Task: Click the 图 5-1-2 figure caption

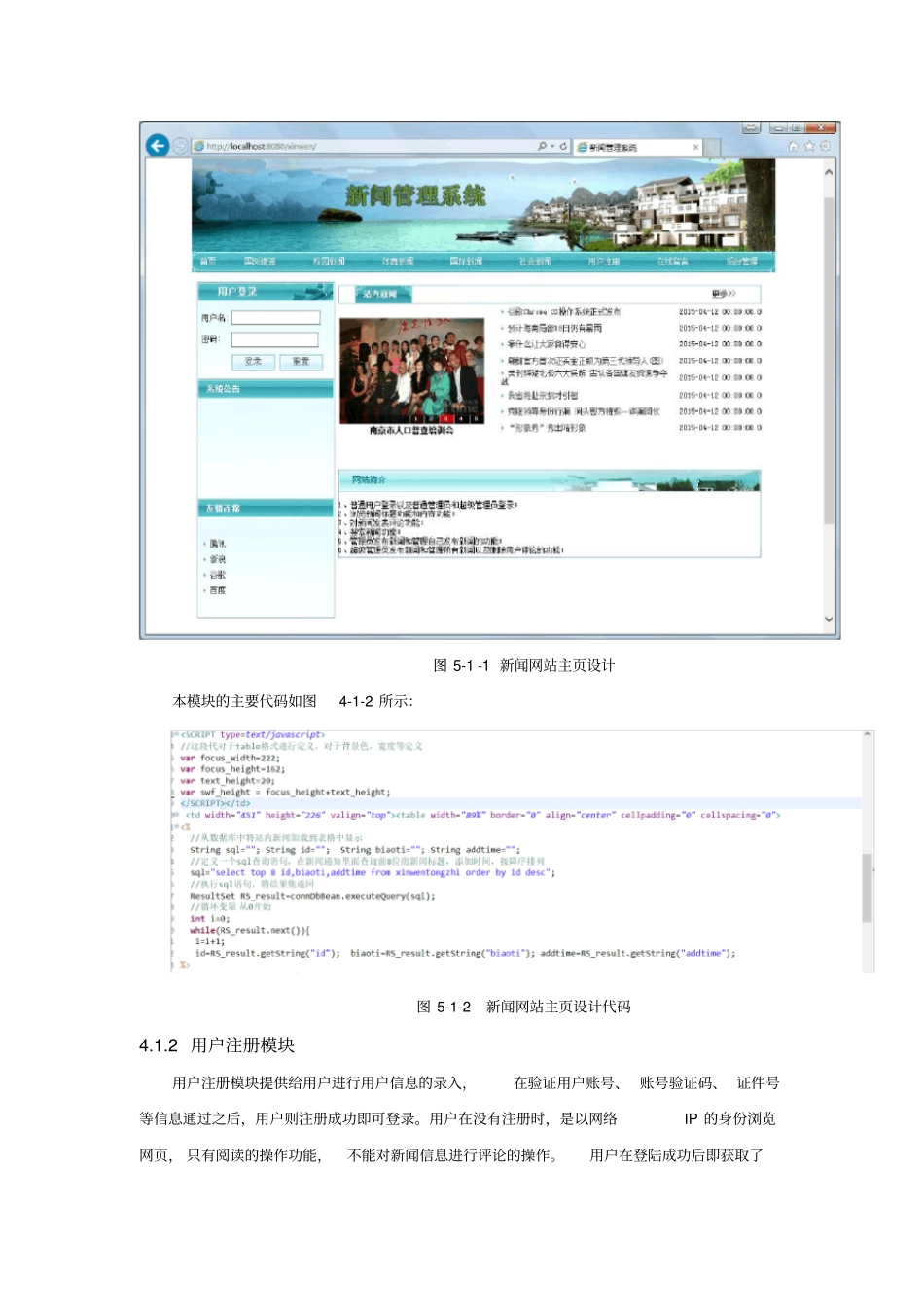Action: click(523, 1007)
